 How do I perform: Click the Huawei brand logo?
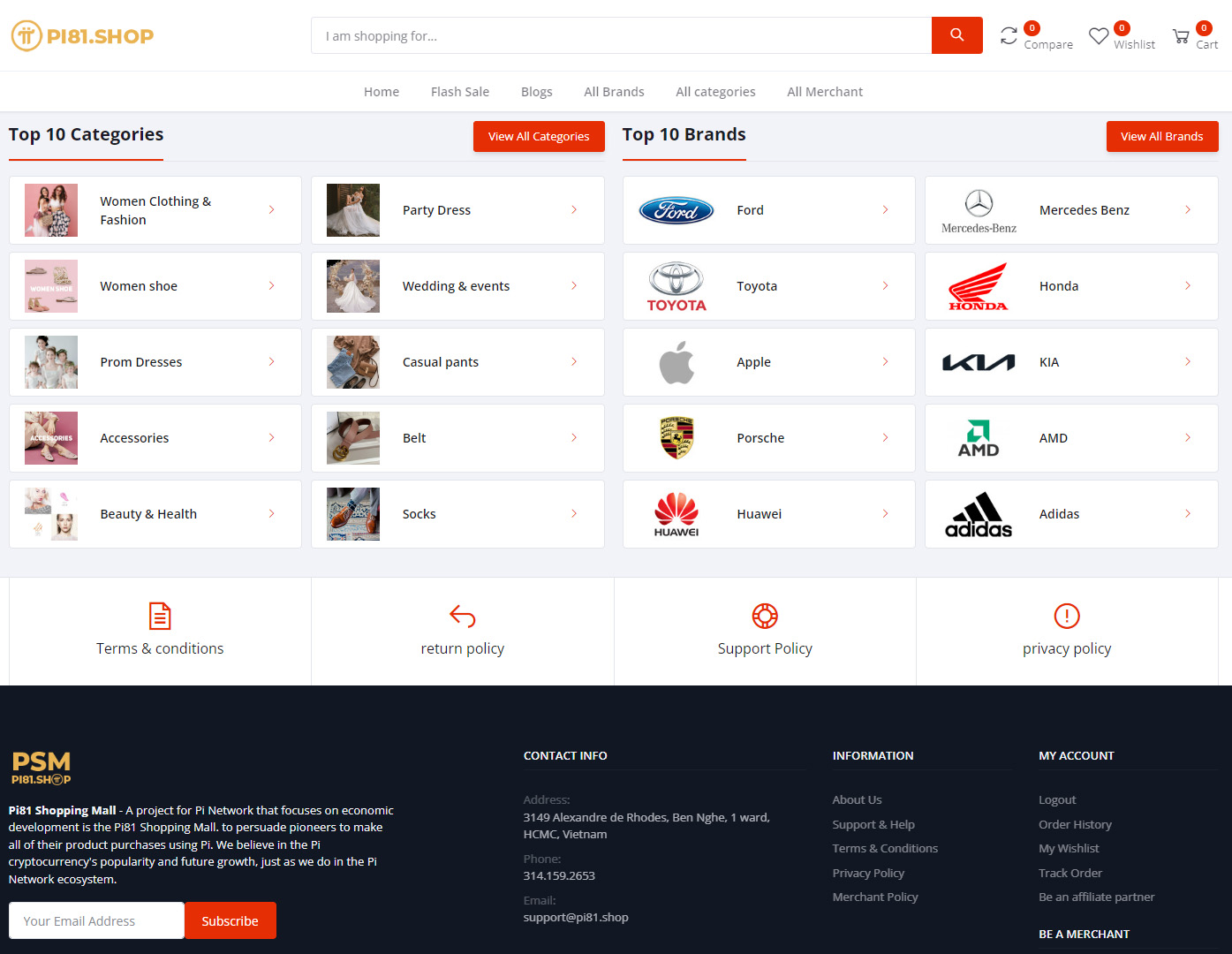676,514
